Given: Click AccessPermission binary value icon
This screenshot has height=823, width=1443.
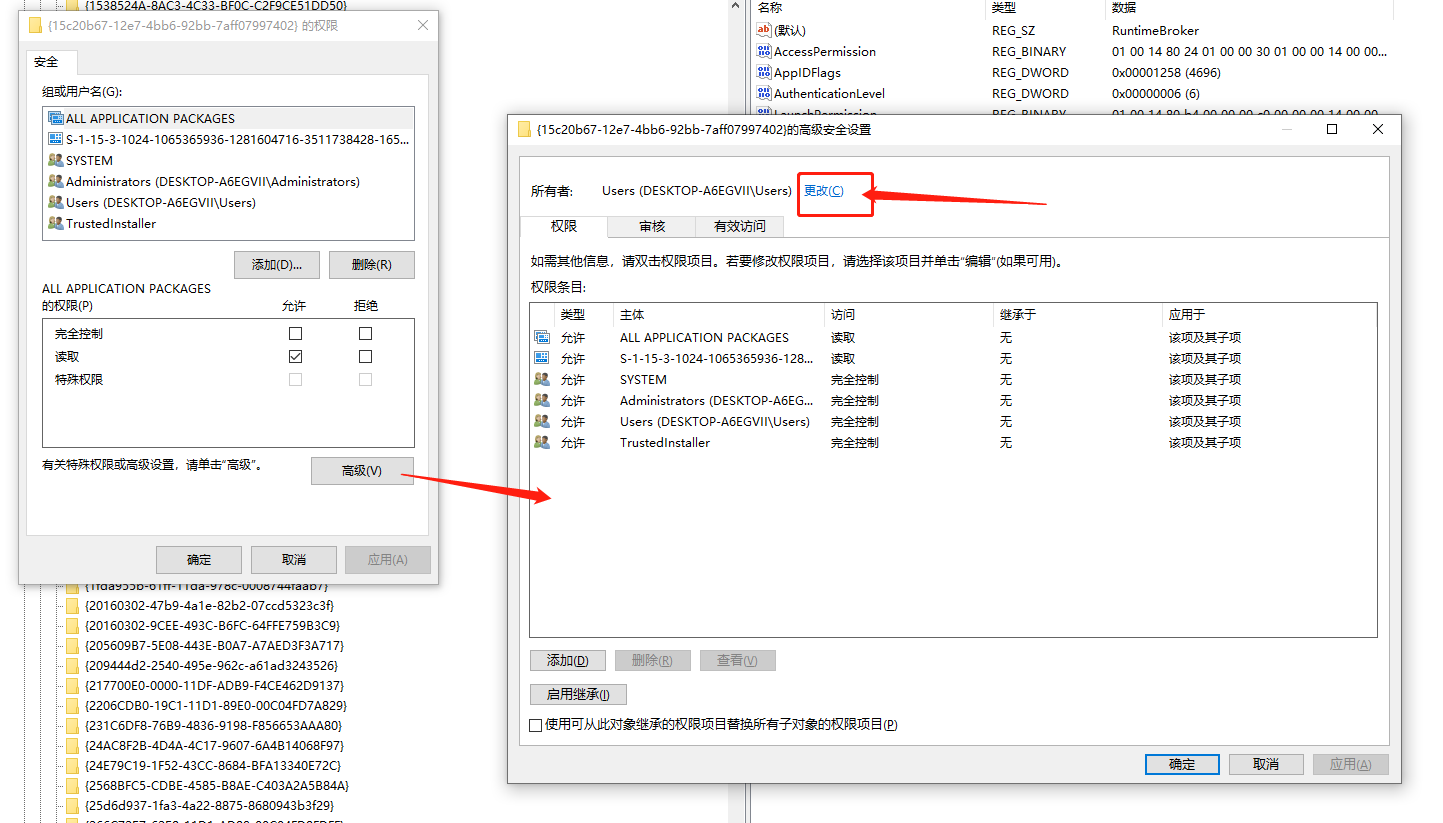Looking at the screenshot, I should [765, 51].
